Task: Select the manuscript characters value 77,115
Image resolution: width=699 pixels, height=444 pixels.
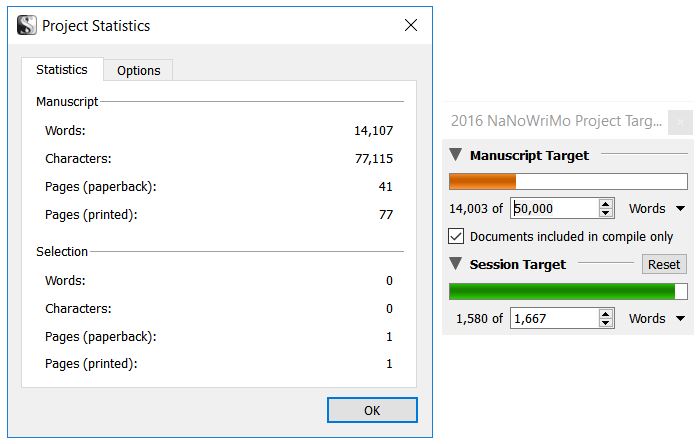Action: point(374,159)
